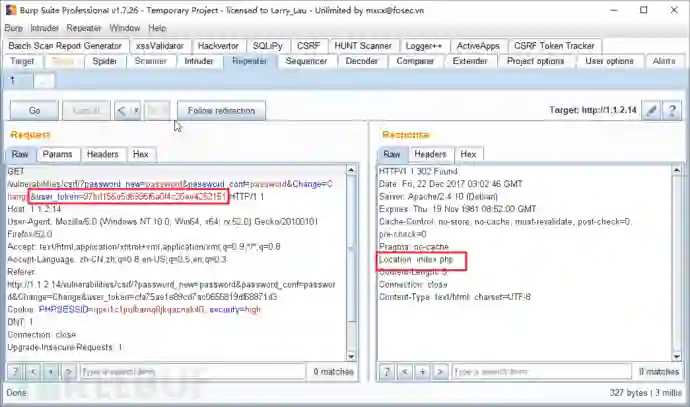690x407 pixels.
Task: Click request search term input field
Action: point(193,372)
